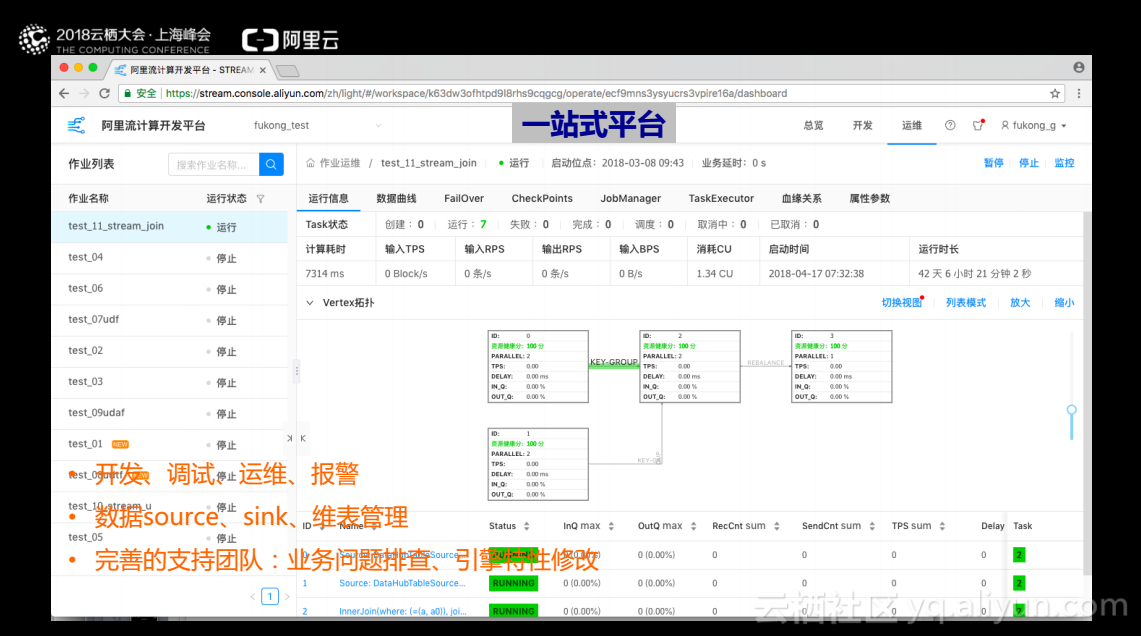Switch to the 数据曲线 tab
Screen dimensions: 1141x636
click(396, 198)
